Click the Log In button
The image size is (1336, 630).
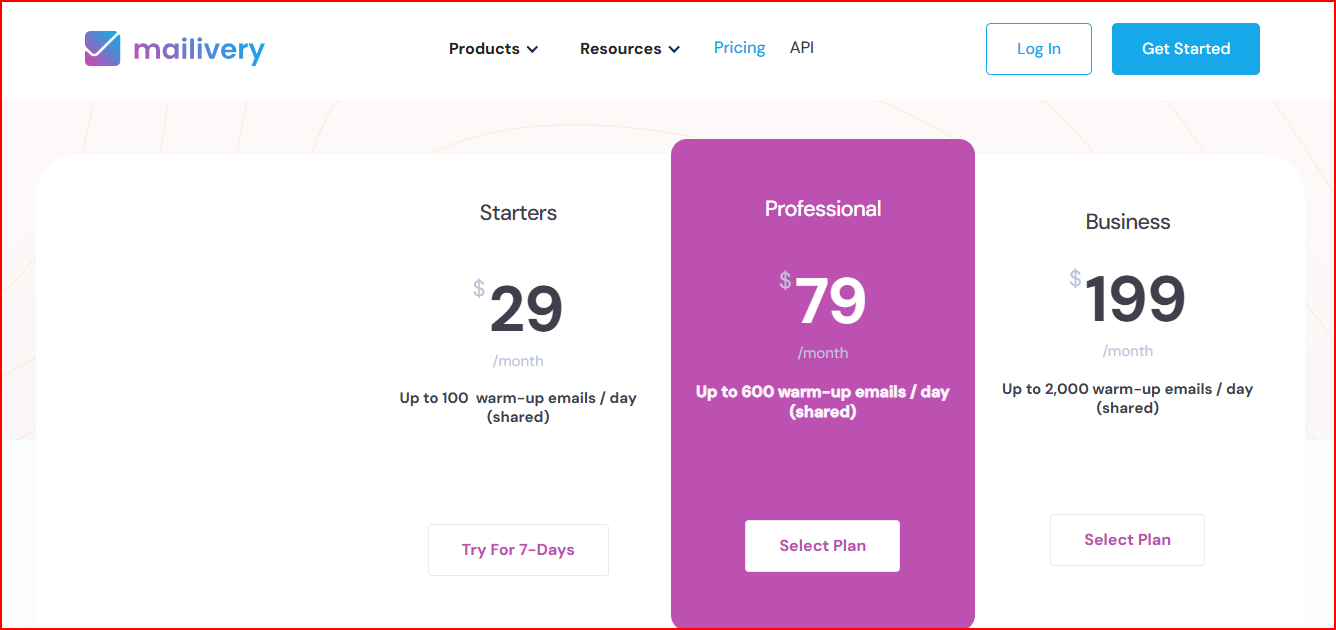click(1038, 48)
